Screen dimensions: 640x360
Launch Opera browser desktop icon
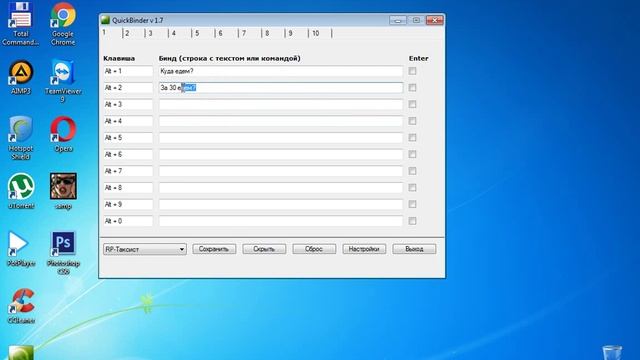(63, 134)
